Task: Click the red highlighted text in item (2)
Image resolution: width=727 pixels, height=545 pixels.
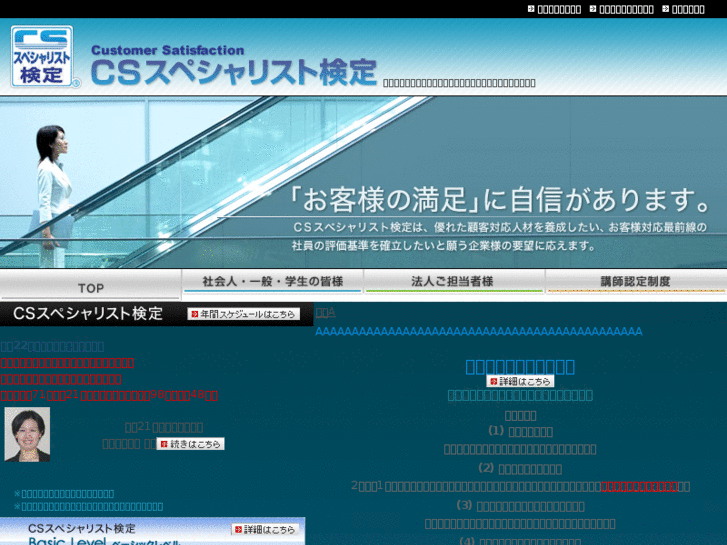Action: coord(639,487)
